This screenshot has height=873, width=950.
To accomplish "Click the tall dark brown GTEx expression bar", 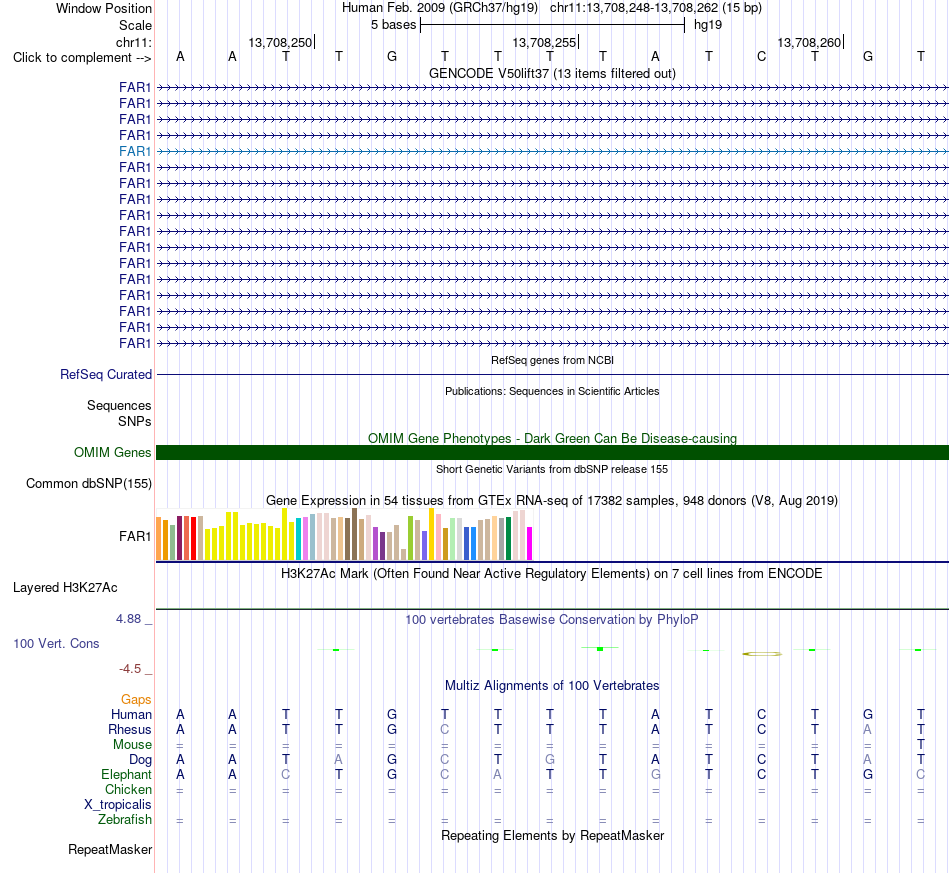I will coord(354,534).
